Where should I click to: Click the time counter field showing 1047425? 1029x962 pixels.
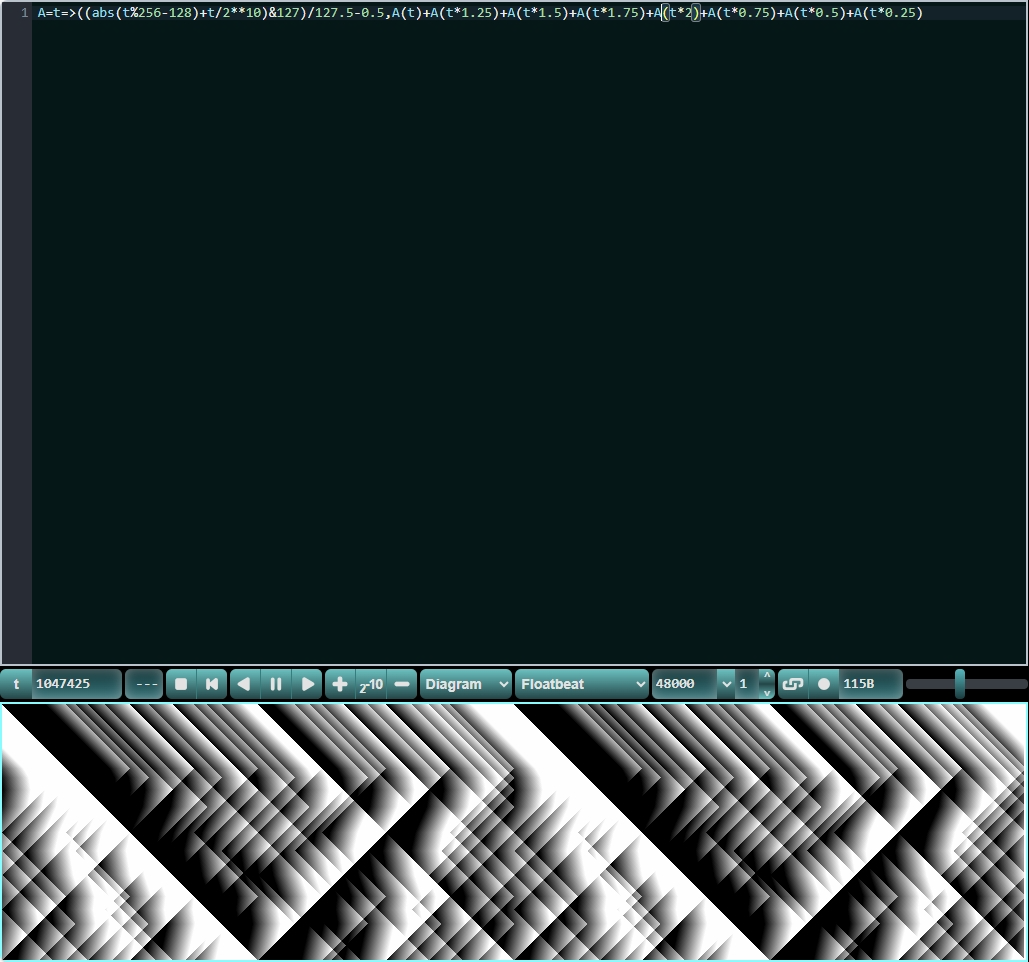tap(76, 684)
